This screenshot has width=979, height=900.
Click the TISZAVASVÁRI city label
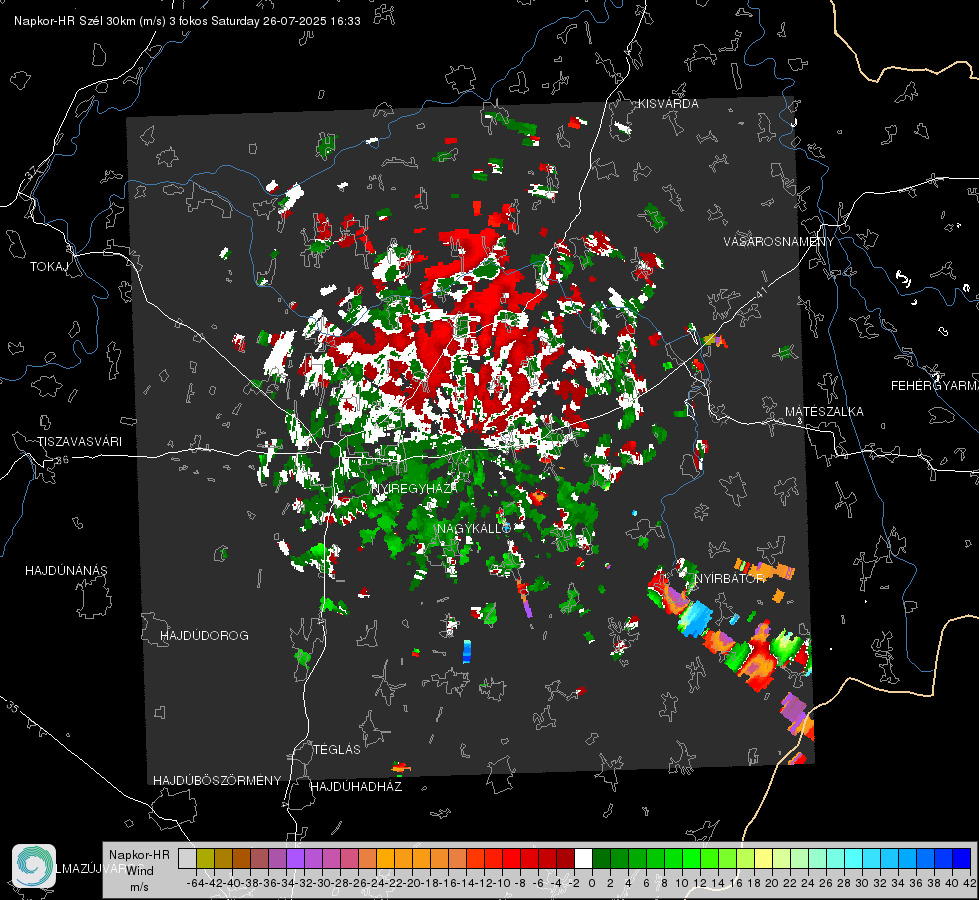coord(80,442)
